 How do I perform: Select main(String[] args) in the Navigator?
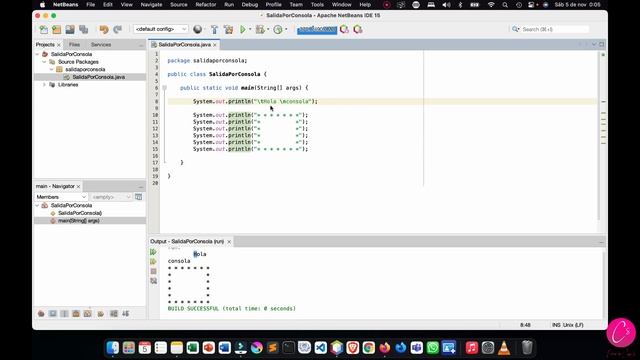78,221
